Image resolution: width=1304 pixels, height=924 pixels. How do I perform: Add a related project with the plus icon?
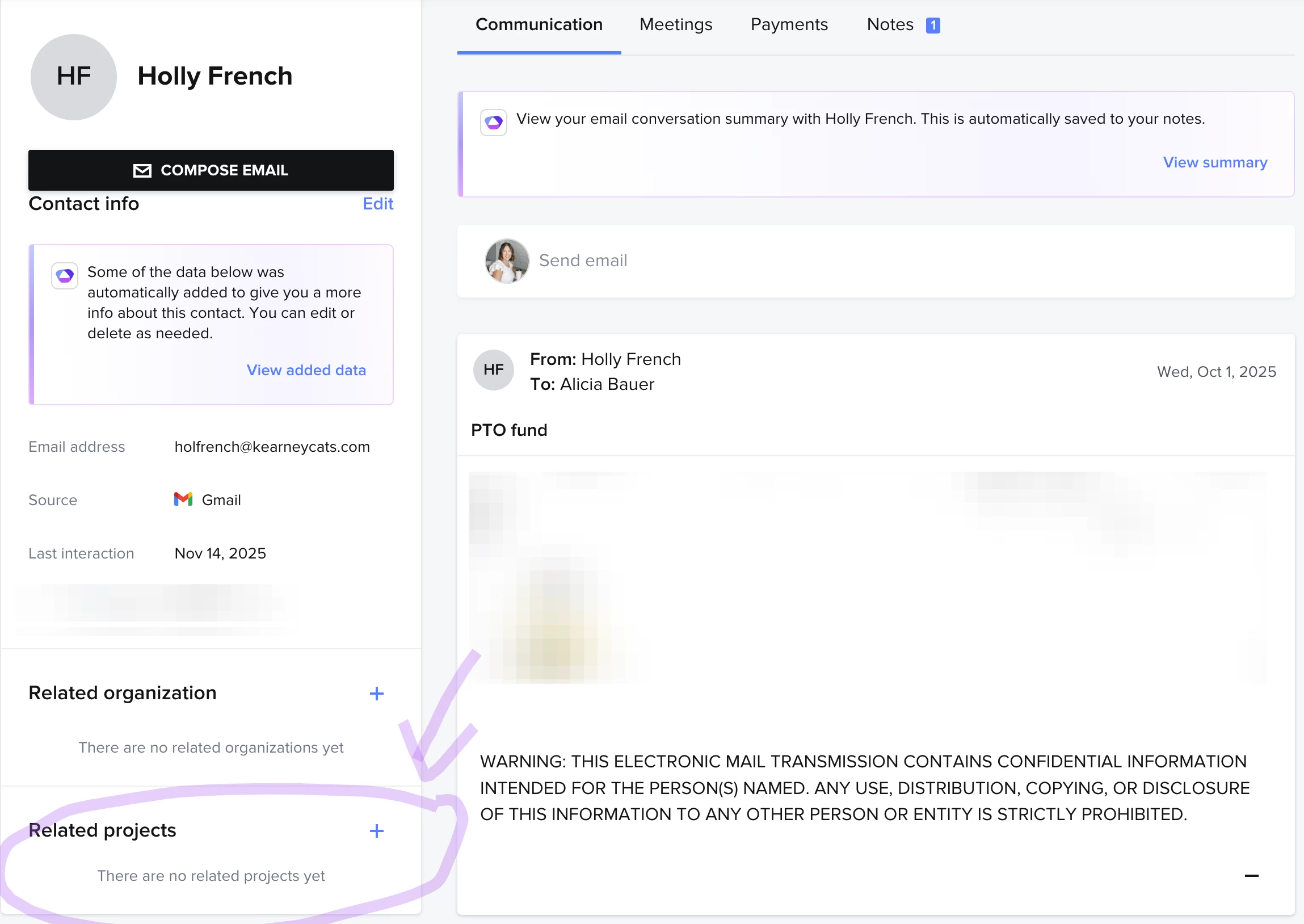click(x=376, y=831)
